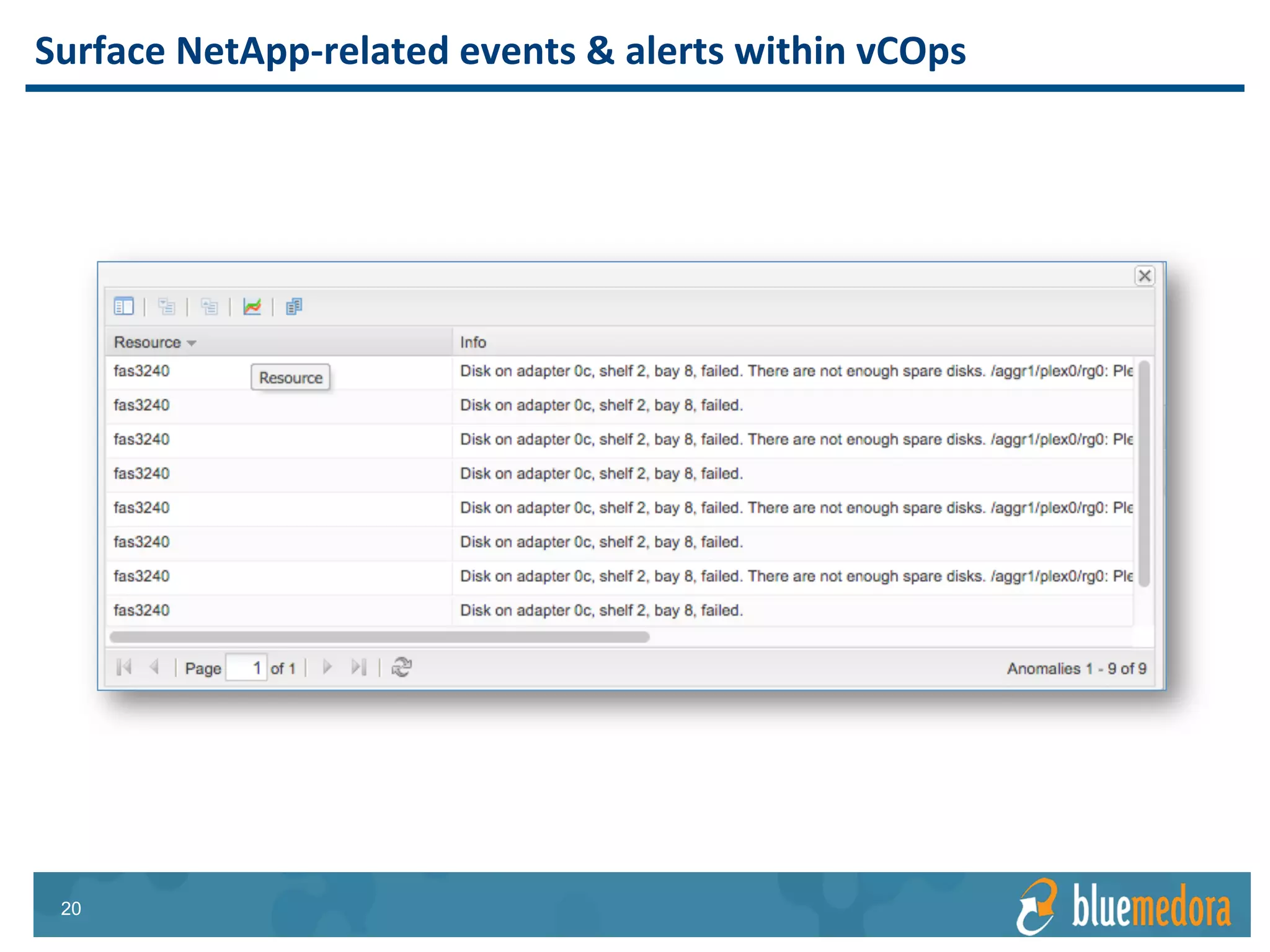1270x952 pixels.
Task: Click the copy documents icon in toolbar
Action: 294,306
